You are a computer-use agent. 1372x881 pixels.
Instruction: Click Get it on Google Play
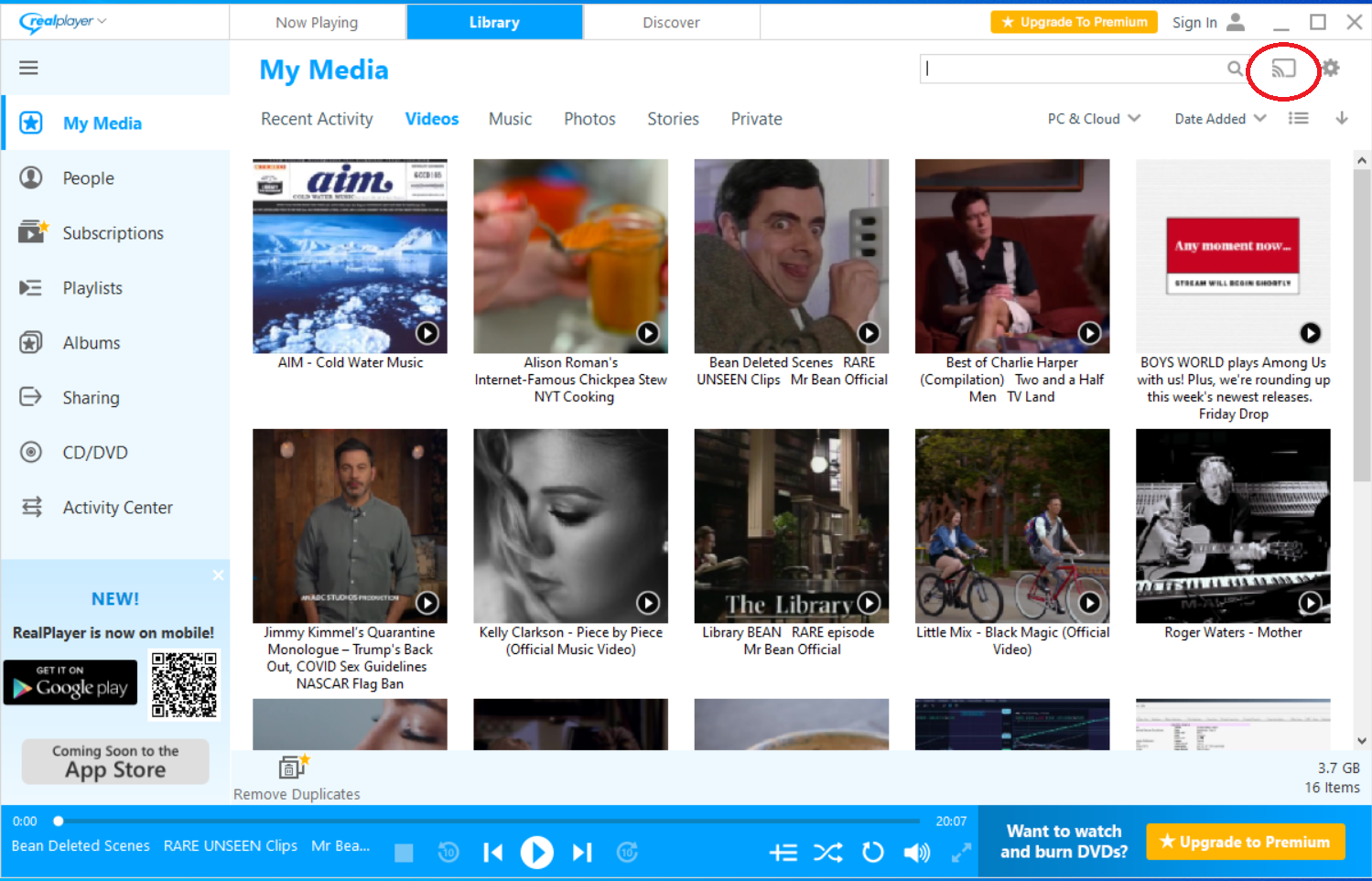(70, 682)
